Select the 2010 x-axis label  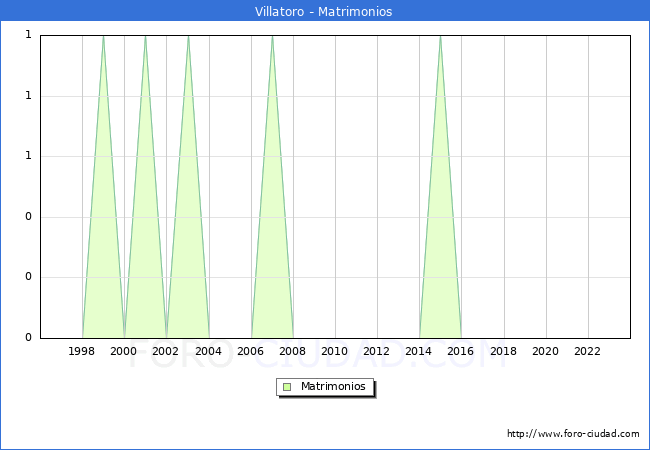click(335, 351)
